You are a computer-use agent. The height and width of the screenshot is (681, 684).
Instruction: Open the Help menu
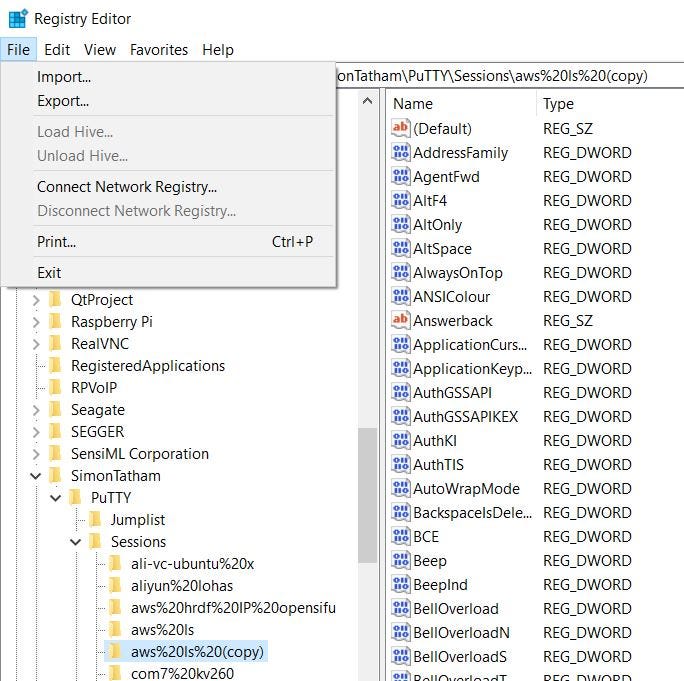(x=218, y=50)
